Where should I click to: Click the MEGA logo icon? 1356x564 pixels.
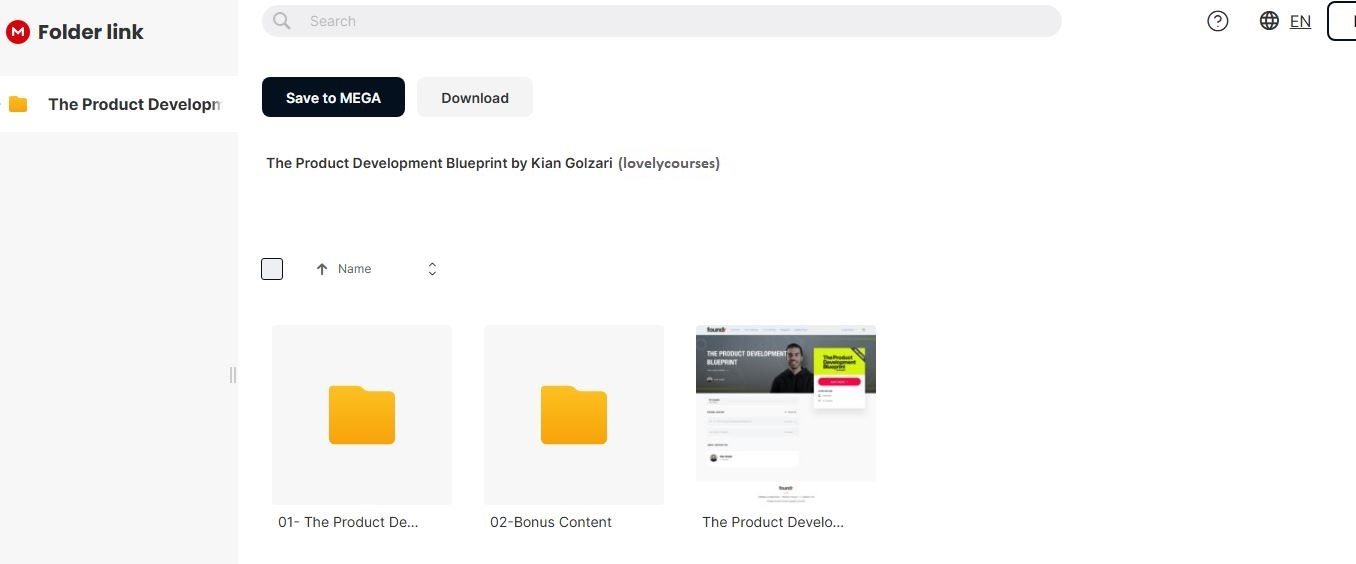click(x=18, y=32)
